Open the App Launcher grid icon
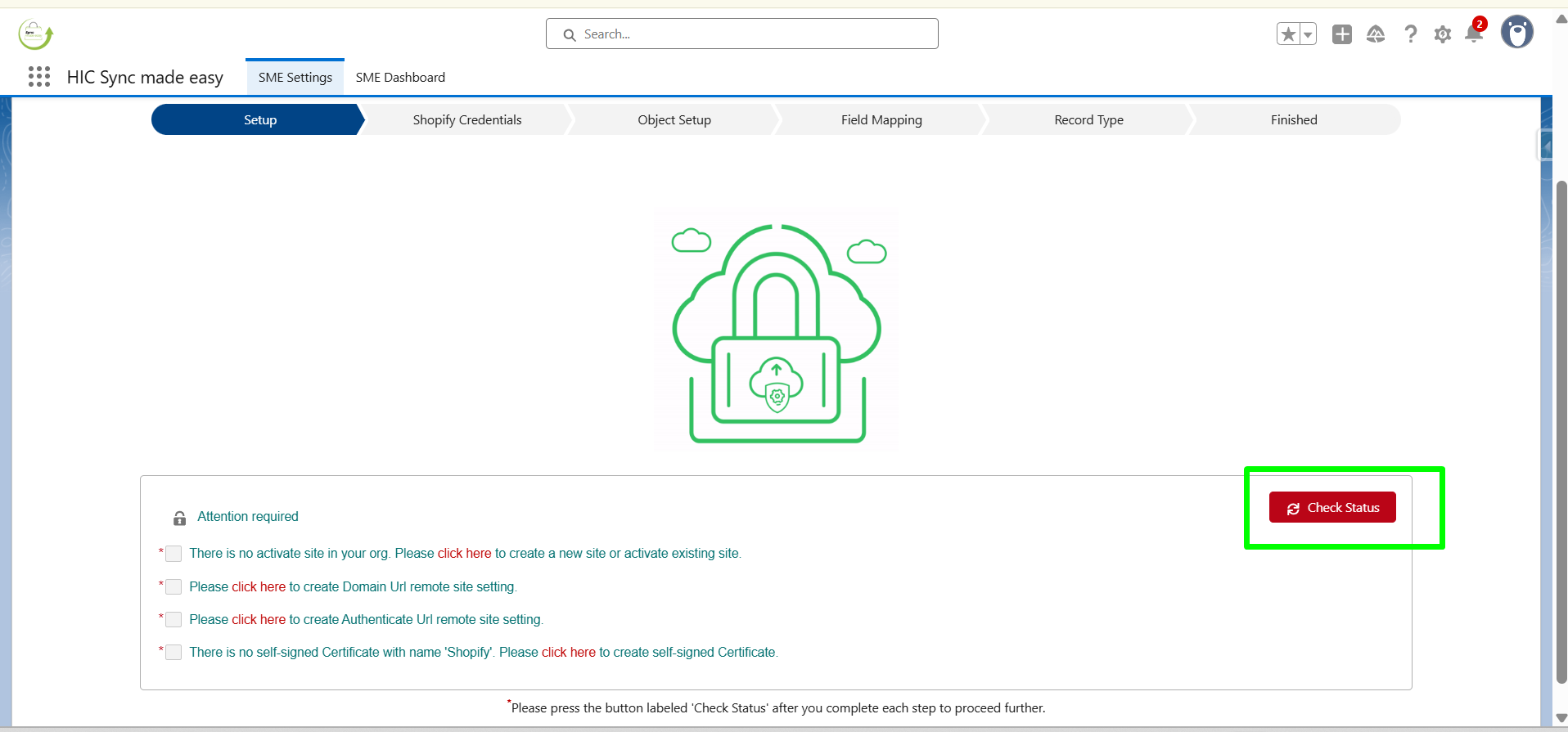Screen dimensions: 1568x732 coord(39,77)
